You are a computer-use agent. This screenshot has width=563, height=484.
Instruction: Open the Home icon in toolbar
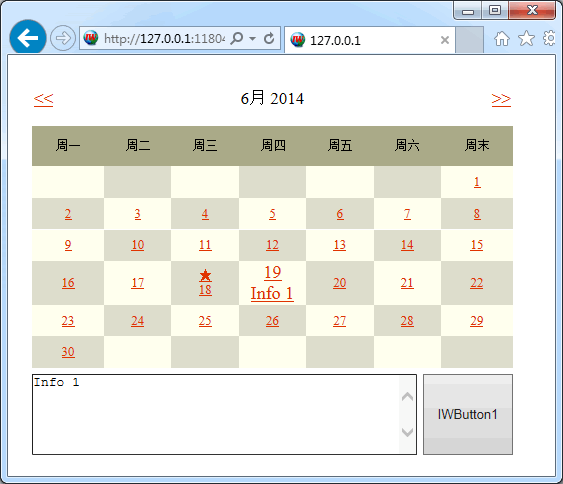(502, 38)
